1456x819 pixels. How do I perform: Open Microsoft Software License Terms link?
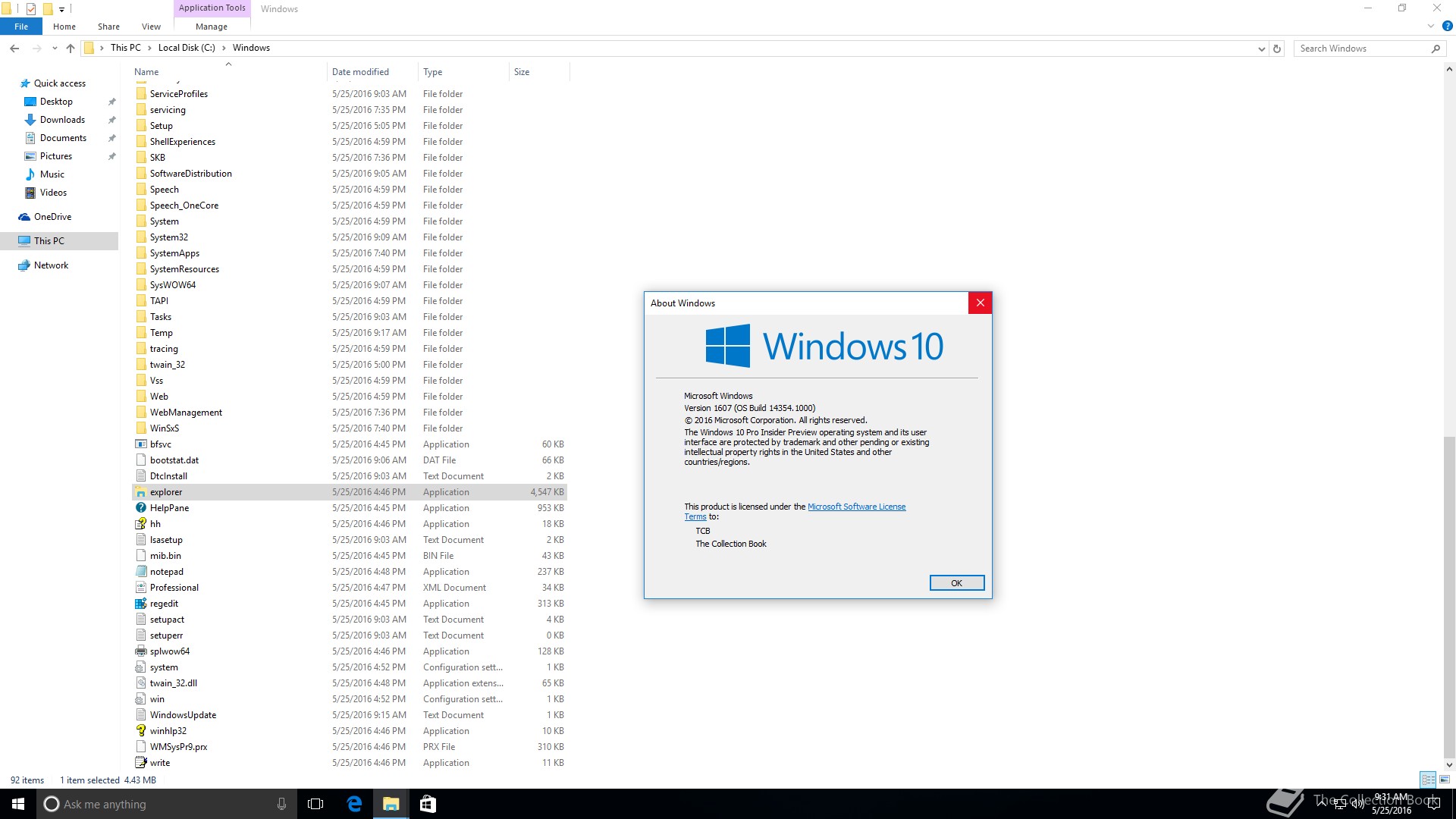[x=857, y=507]
